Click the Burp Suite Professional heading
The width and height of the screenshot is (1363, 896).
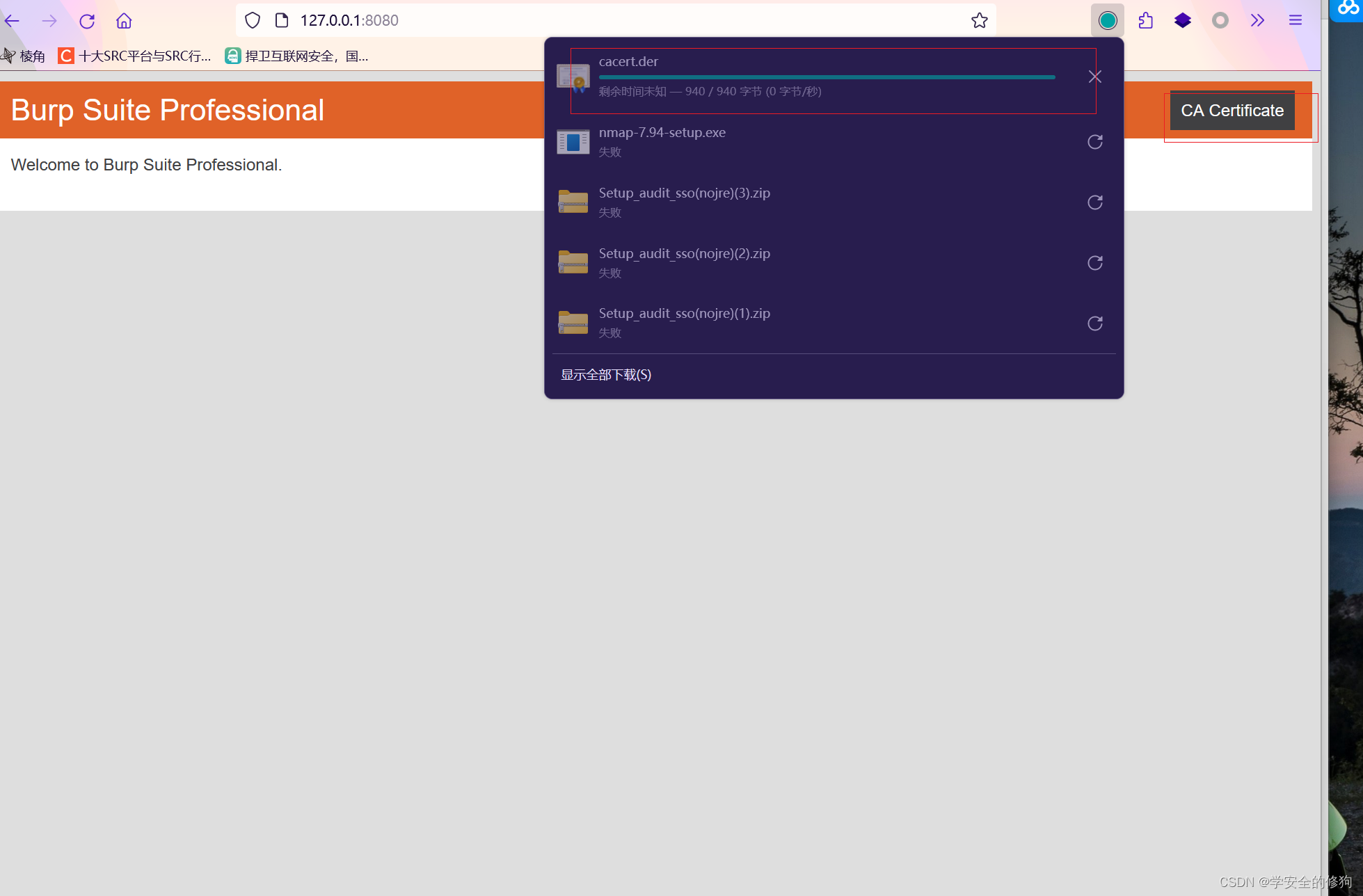click(168, 110)
